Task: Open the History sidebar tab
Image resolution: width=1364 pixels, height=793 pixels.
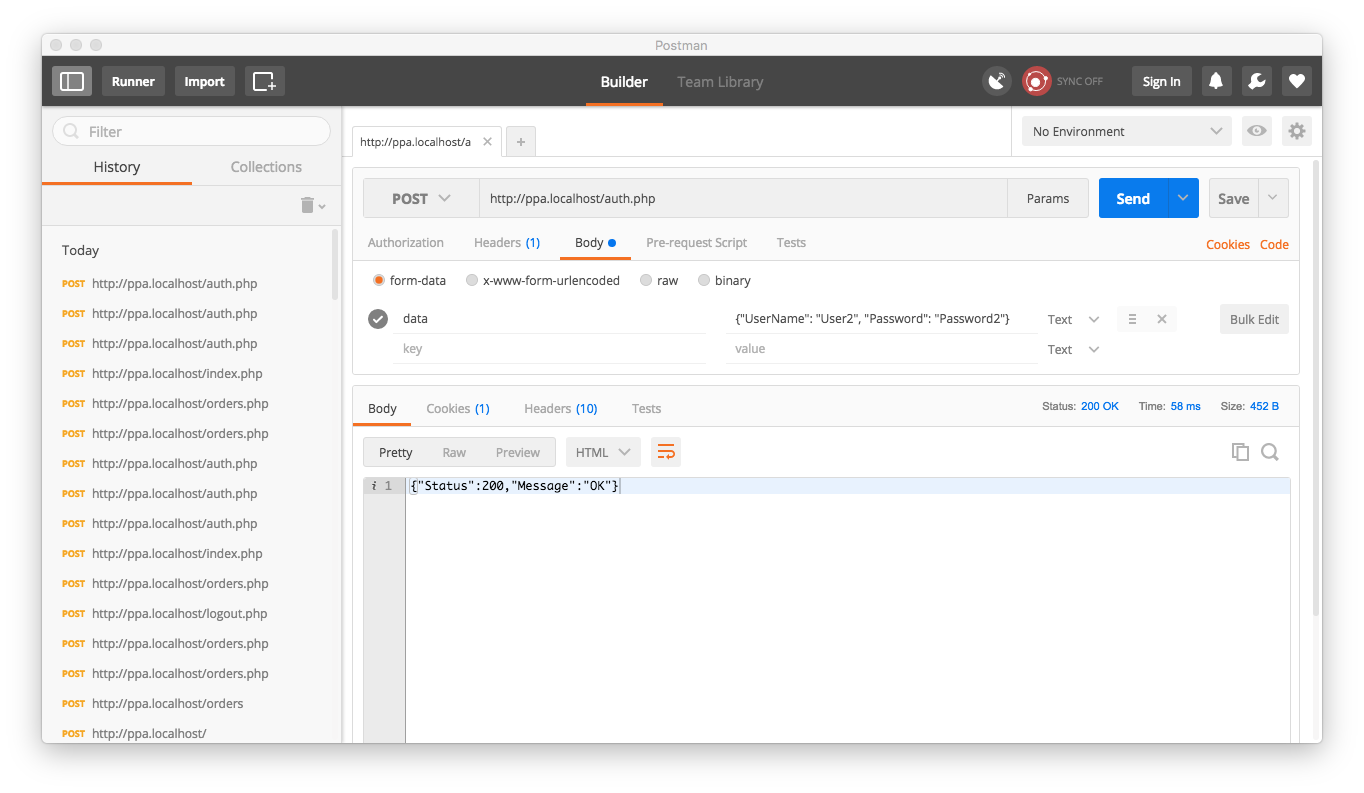Action: tap(117, 167)
